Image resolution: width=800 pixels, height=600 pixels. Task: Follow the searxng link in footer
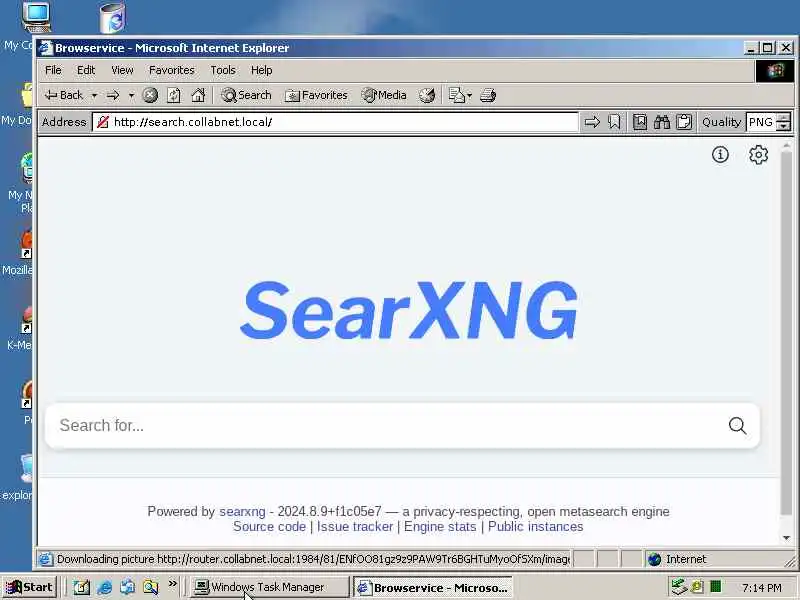242,511
